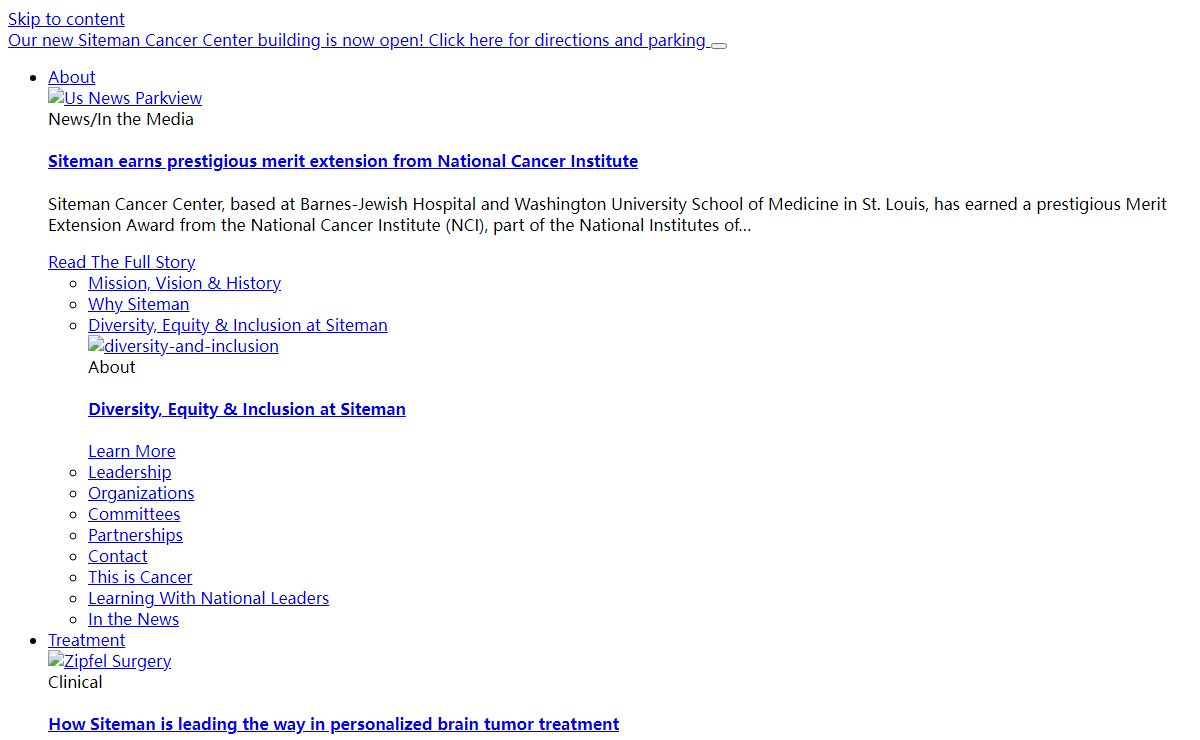Click the diversity-and-inclusion image

[x=183, y=346]
